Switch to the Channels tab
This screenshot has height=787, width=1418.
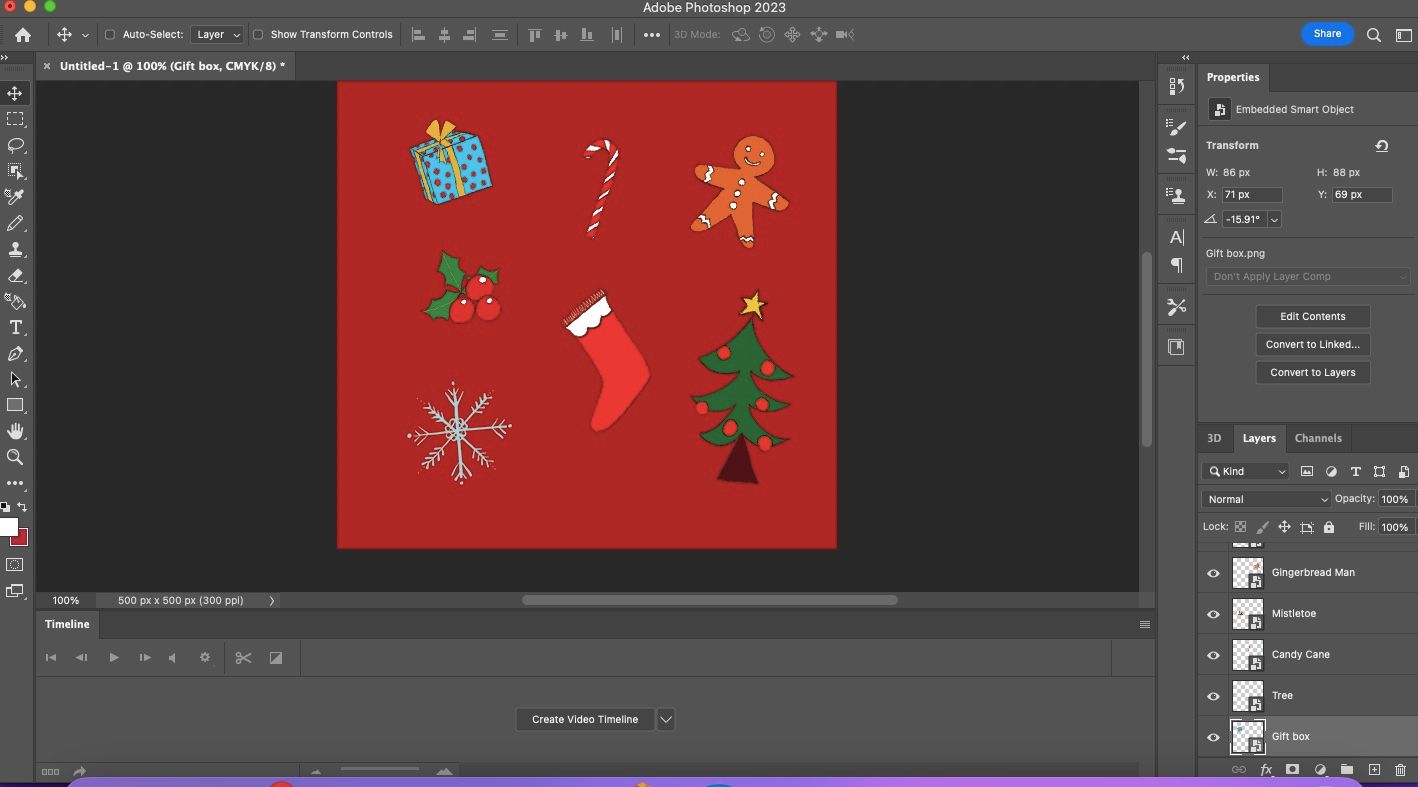pyautogui.click(x=1317, y=438)
